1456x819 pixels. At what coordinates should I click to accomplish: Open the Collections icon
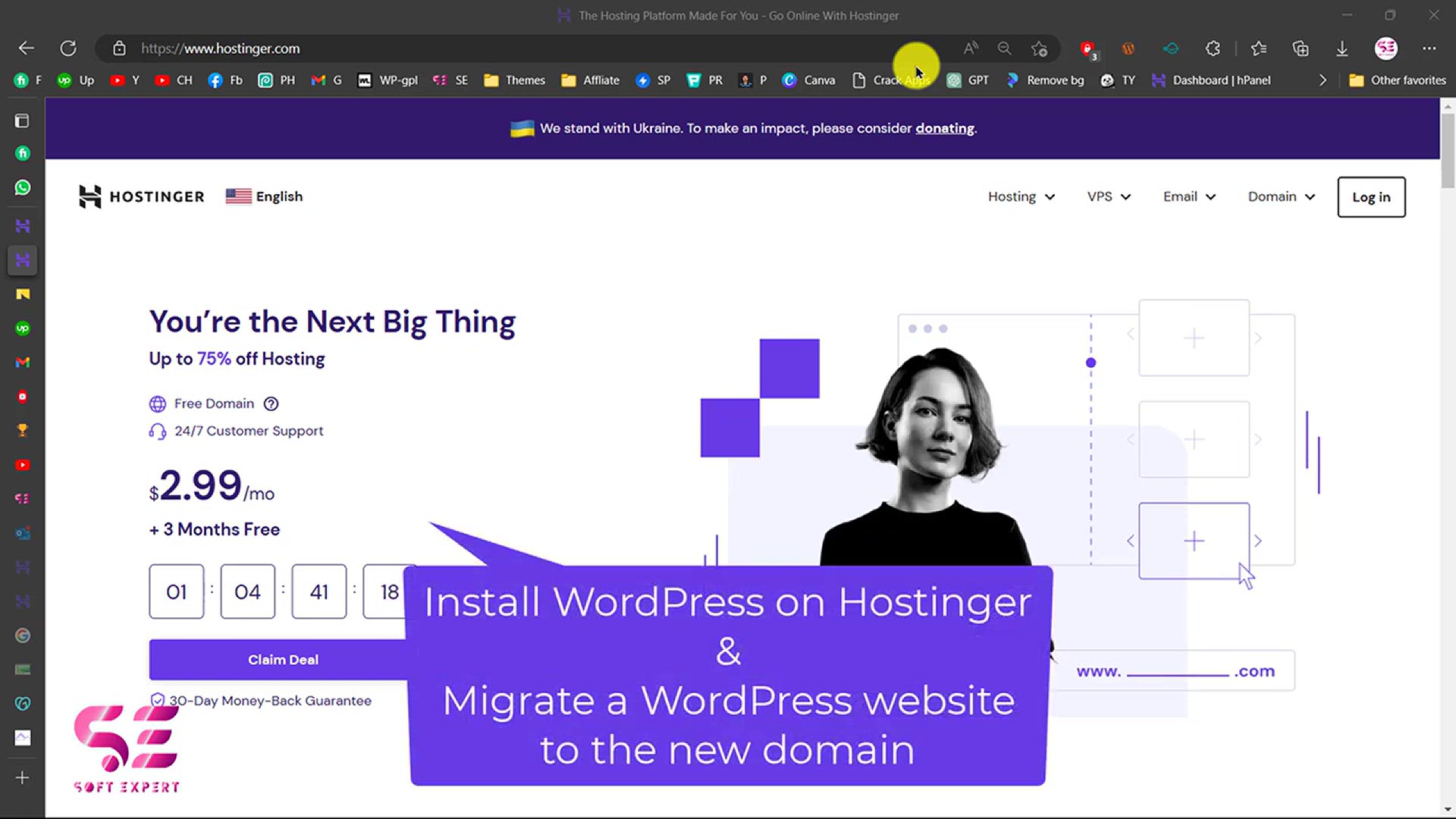(x=1301, y=49)
